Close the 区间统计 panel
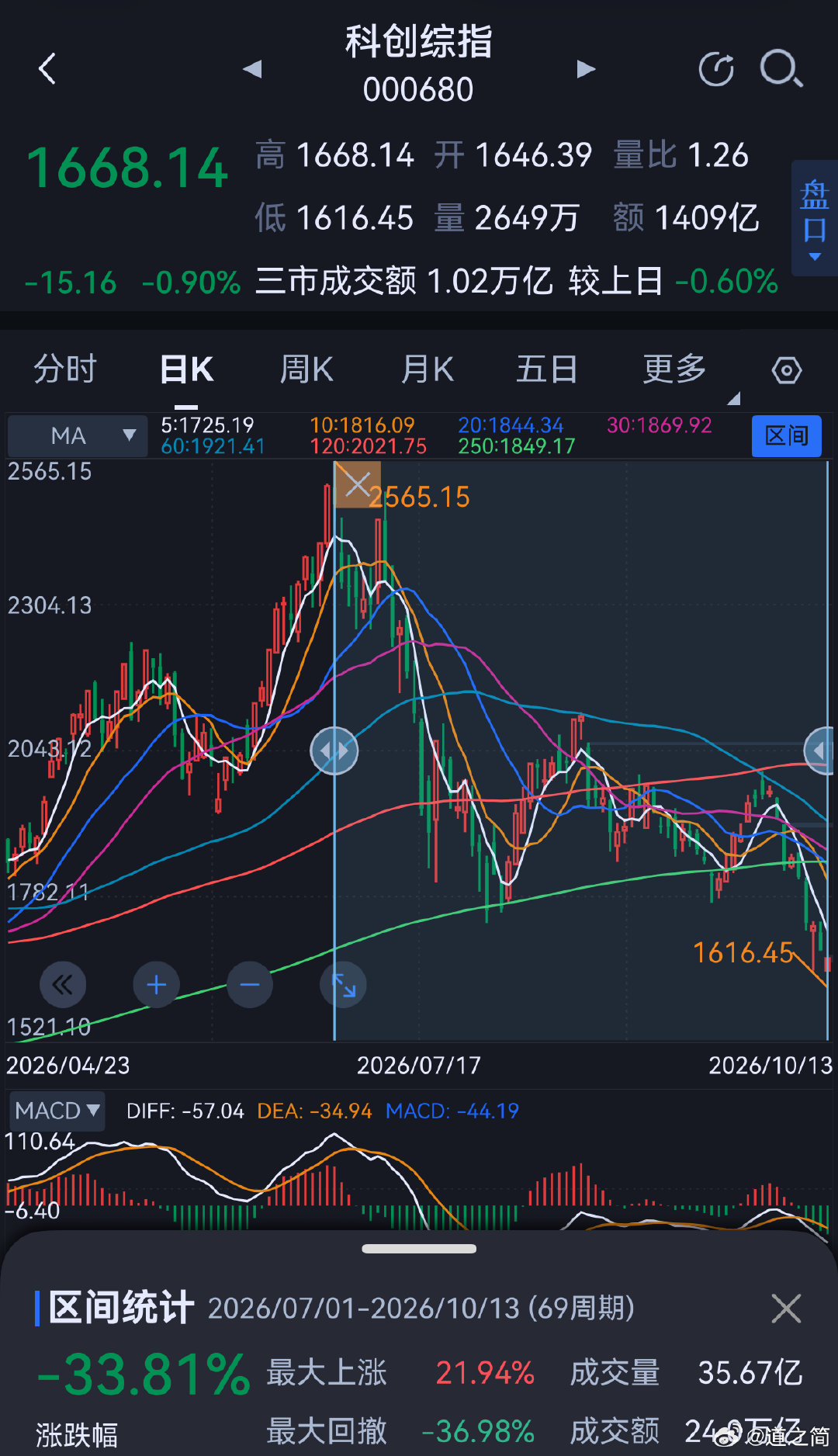Image resolution: width=838 pixels, height=1456 pixels. tap(786, 1309)
